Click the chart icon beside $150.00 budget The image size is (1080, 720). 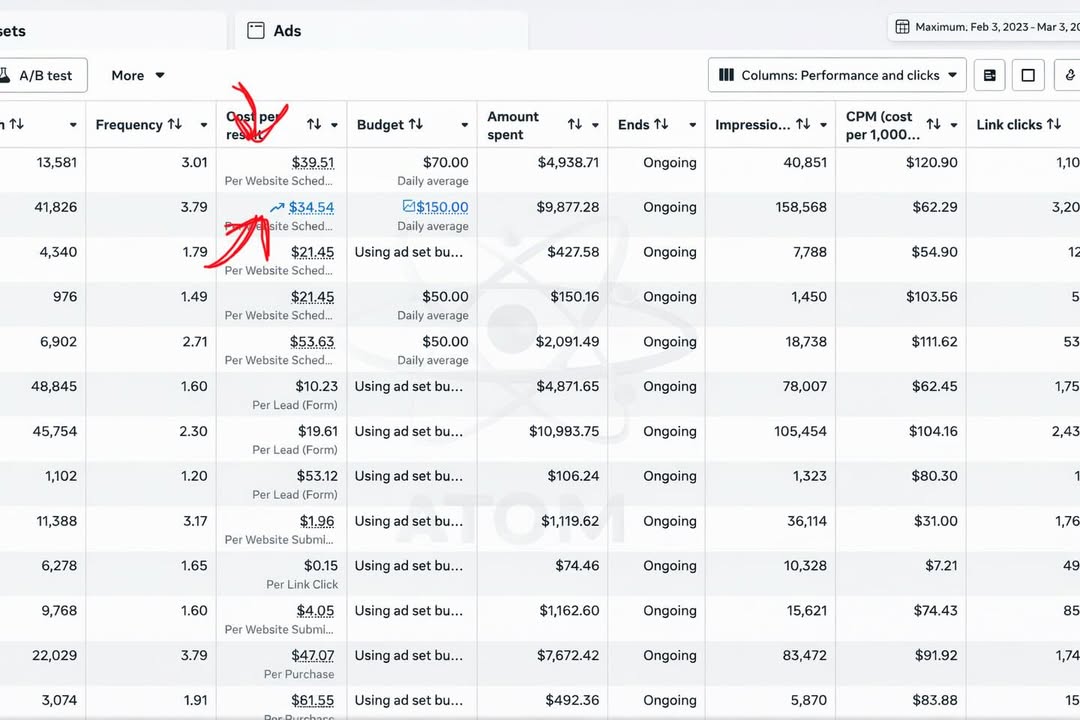point(408,206)
